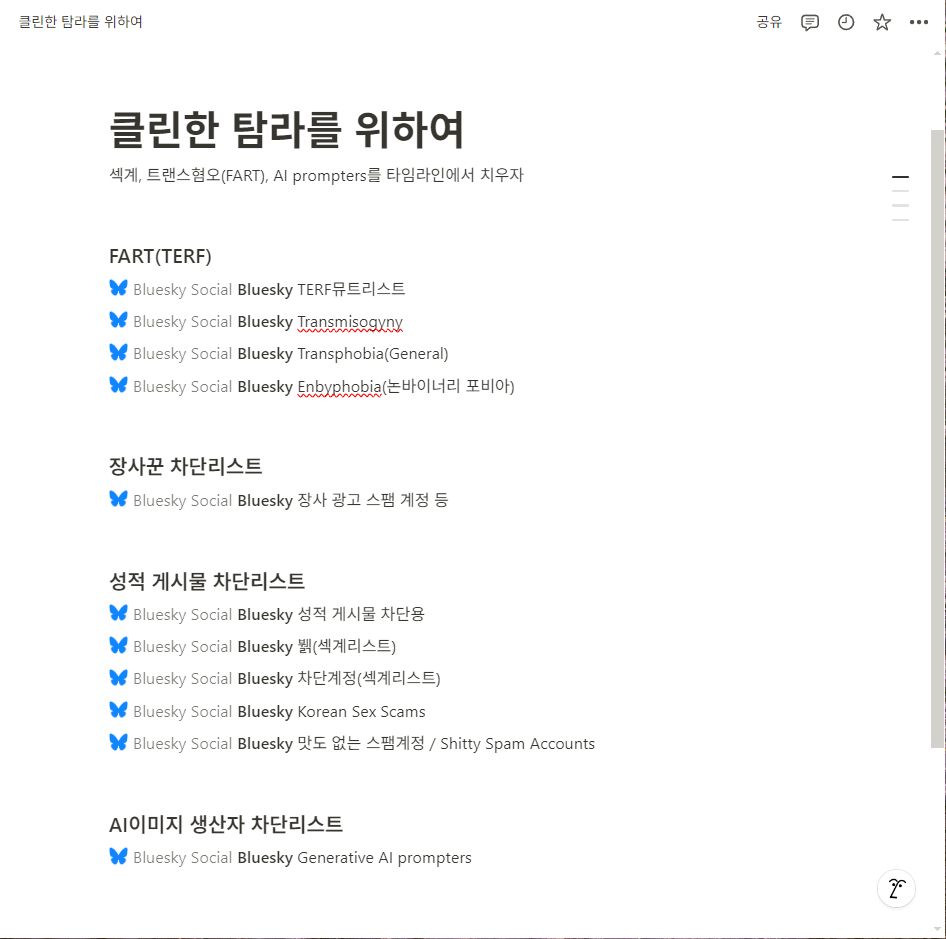This screenshot has width=946, height=939.
Task: Click butterfly icon beside 차단계정(섹계리스트)
Action: 118,677
